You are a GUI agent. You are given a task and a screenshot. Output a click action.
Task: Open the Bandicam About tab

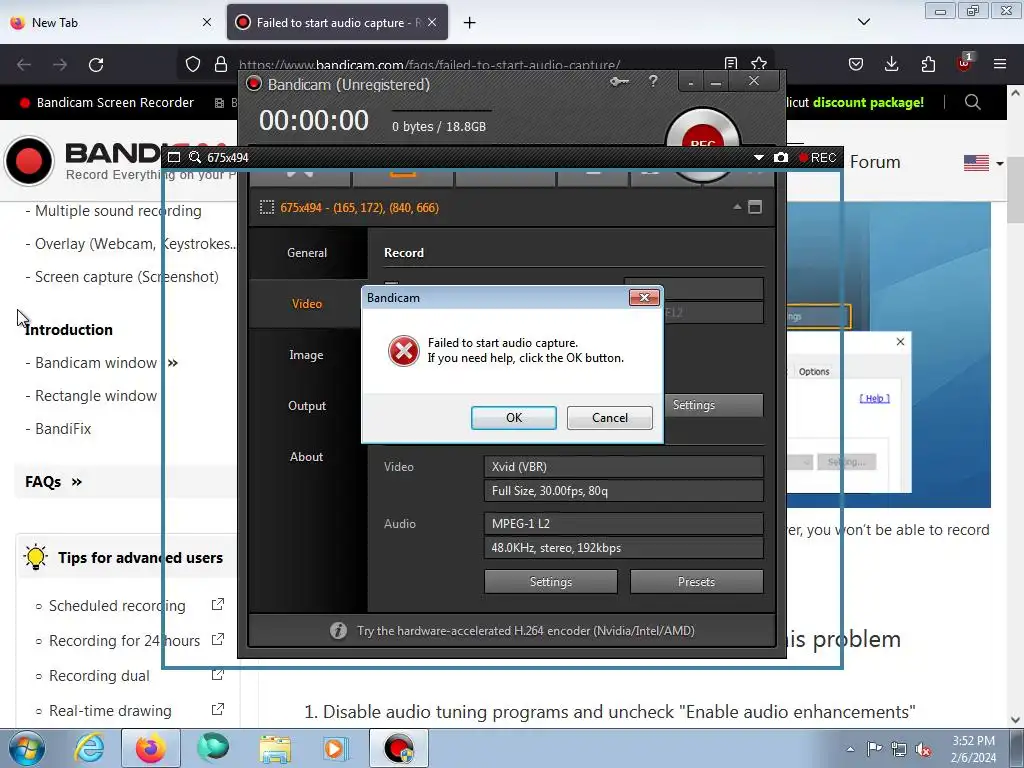click(307, 456)
